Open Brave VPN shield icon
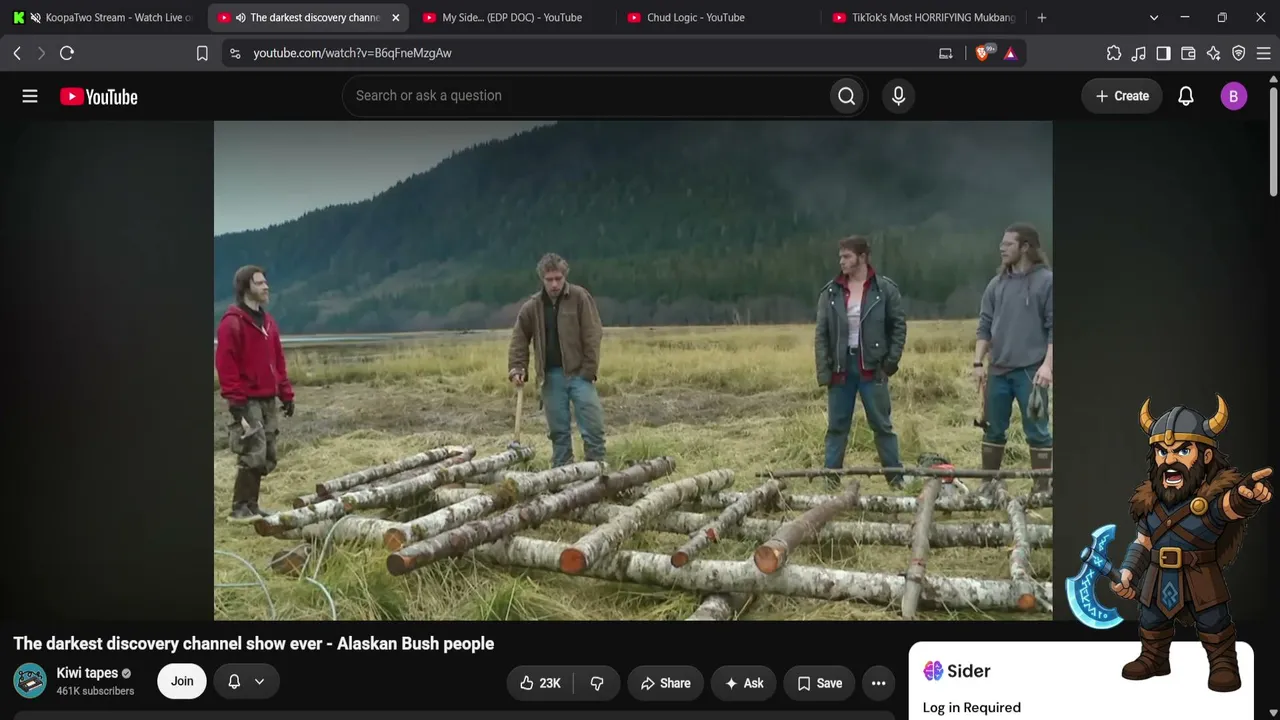This screenshot has width=1280, height=720. [1239, 53]
